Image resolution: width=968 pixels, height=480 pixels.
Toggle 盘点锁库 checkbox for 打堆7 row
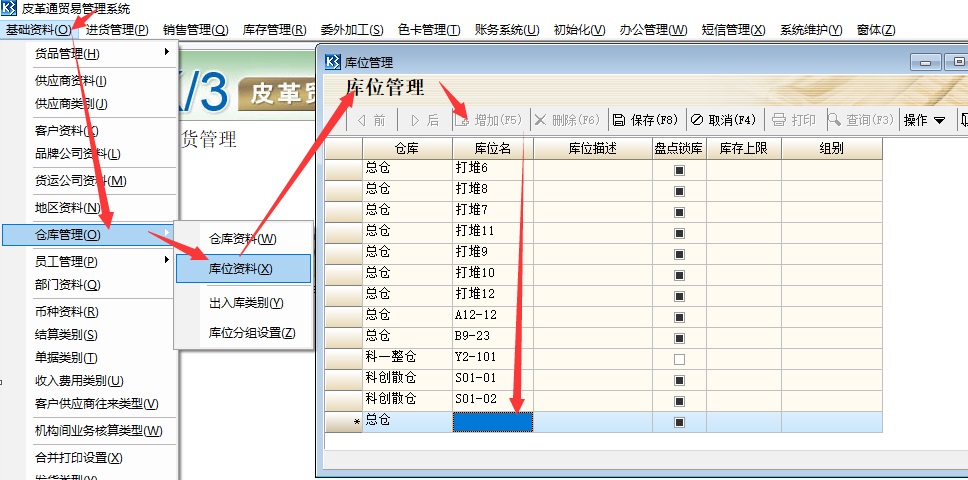pos(680,213)
